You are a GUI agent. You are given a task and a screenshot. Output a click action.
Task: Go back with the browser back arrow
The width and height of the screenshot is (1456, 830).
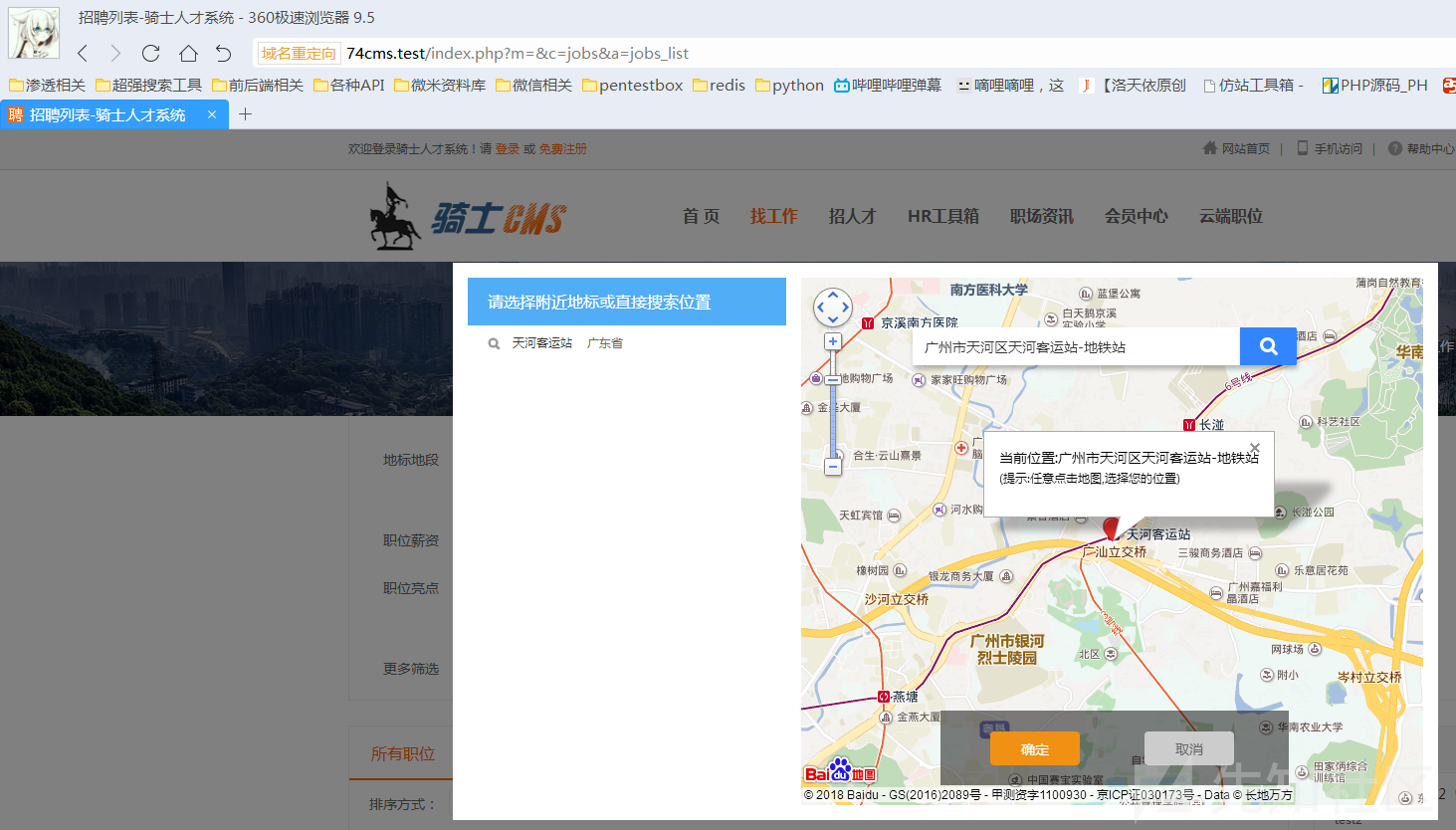tap(83, 54)
